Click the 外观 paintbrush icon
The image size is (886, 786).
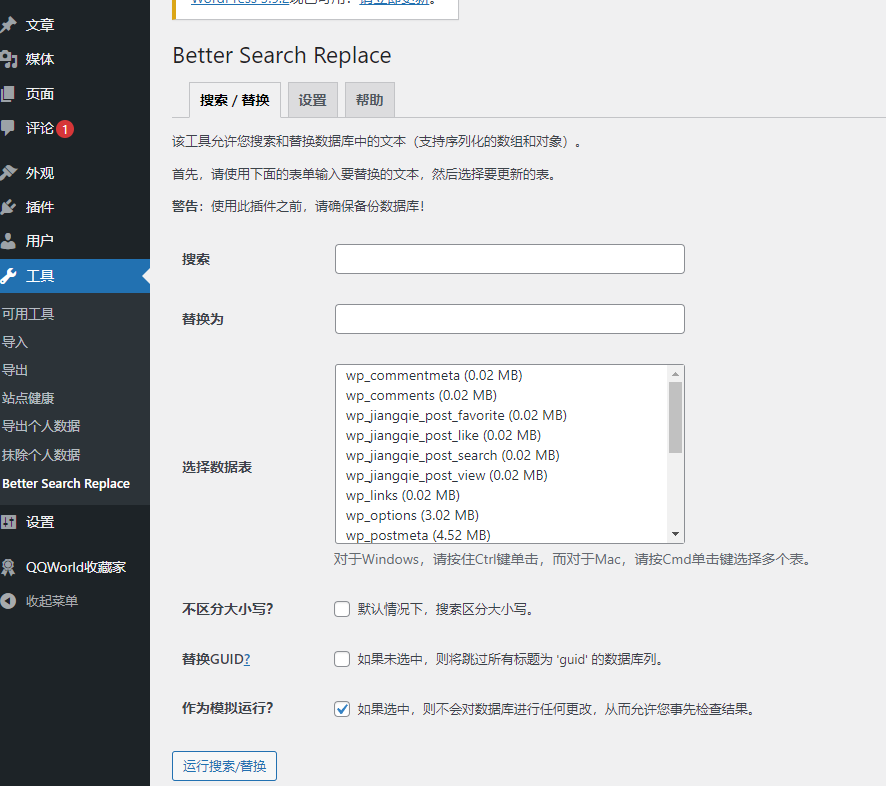coord(9,173)
